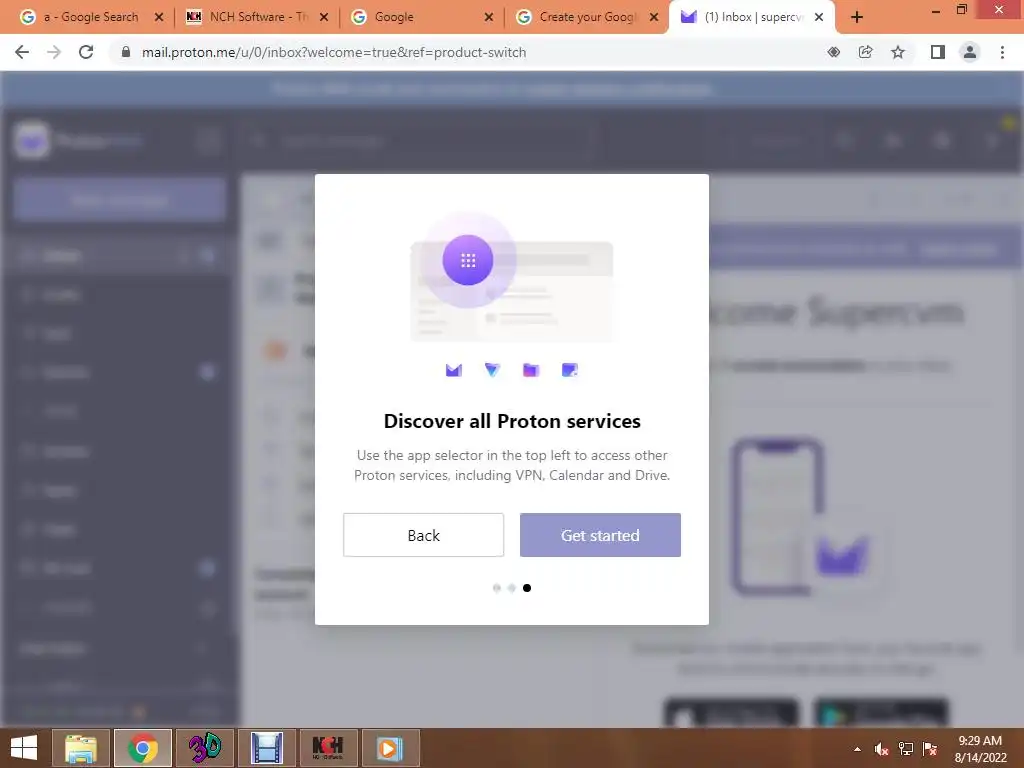Close the Google tab
The image size is (1024, 768).
click(x=488, y=18)
